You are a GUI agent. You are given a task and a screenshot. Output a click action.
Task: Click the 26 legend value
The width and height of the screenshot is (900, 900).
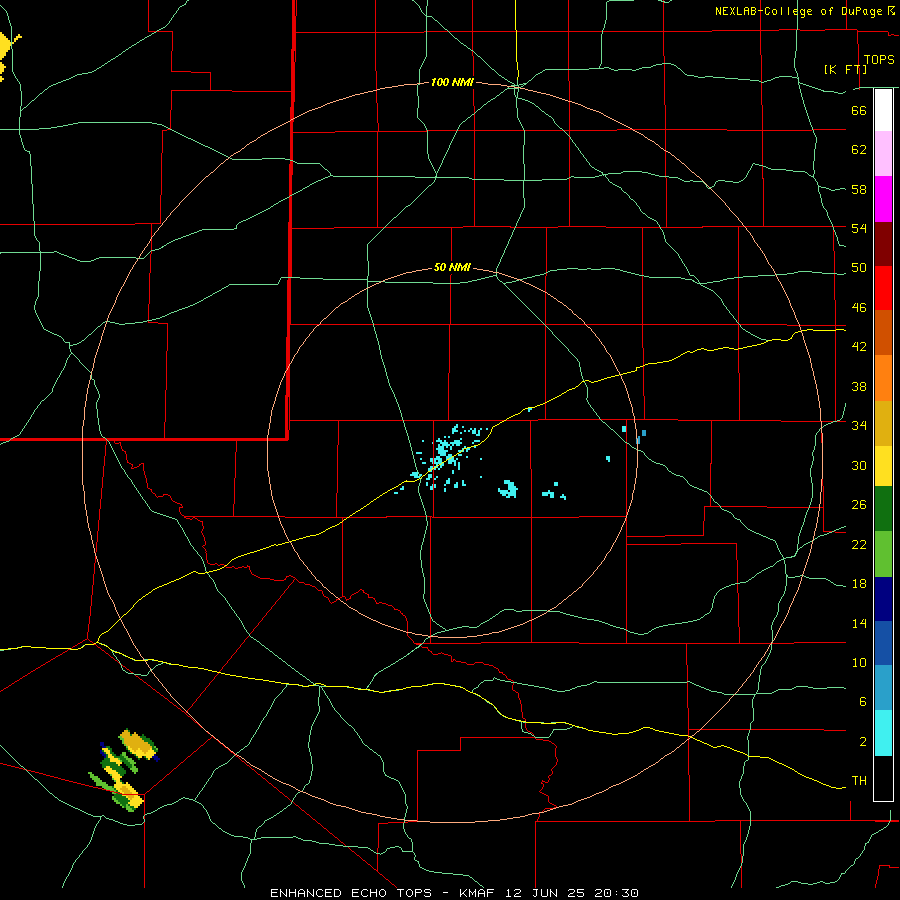tap(859, 505)
